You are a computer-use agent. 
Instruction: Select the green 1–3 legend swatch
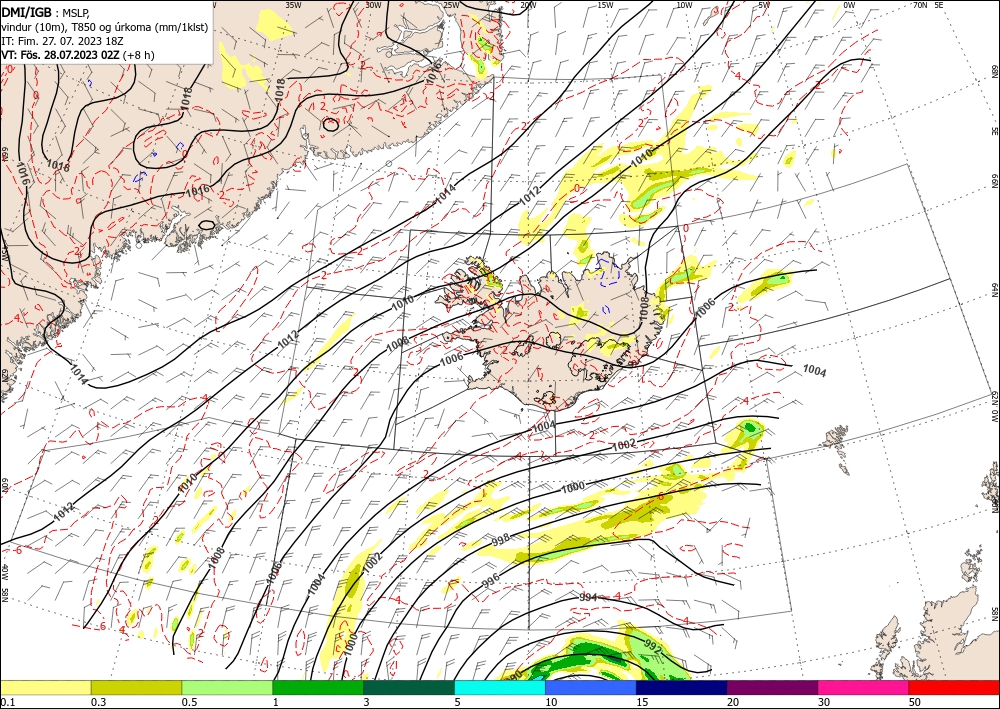pyautogui.click(x=318, y=687)
